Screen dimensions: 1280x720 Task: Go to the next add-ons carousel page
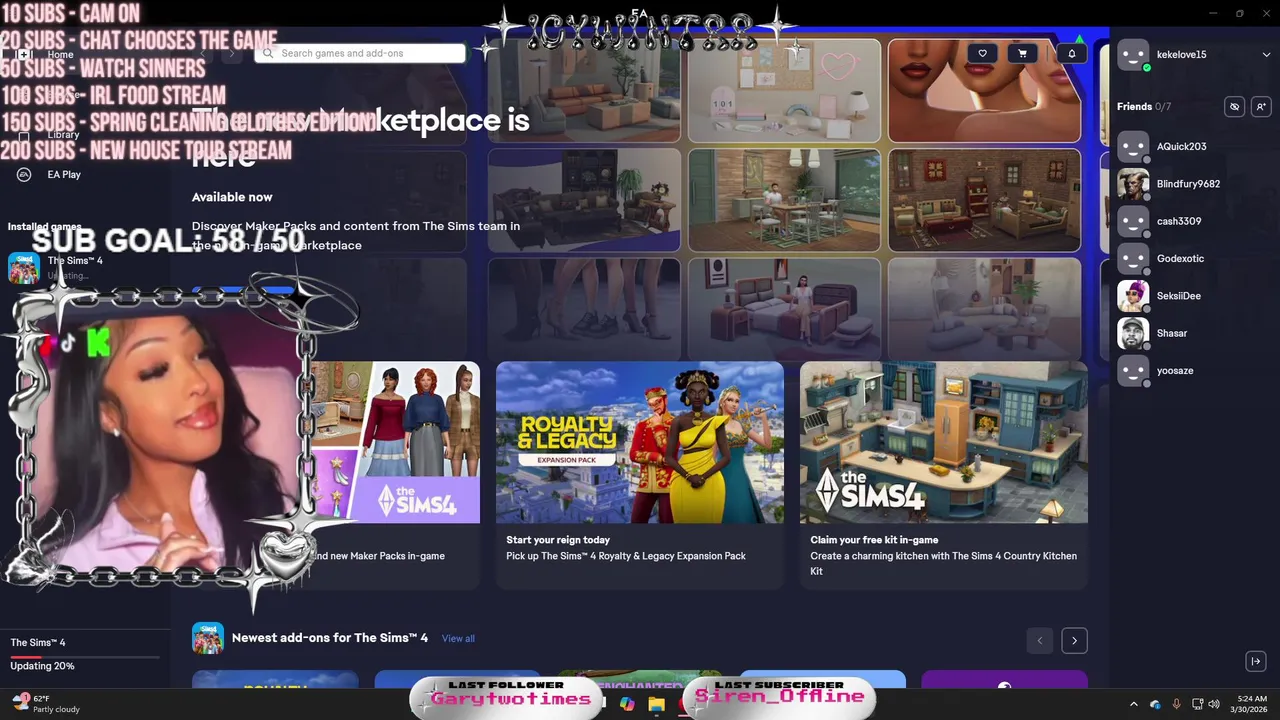click(x=1074, y=640)
